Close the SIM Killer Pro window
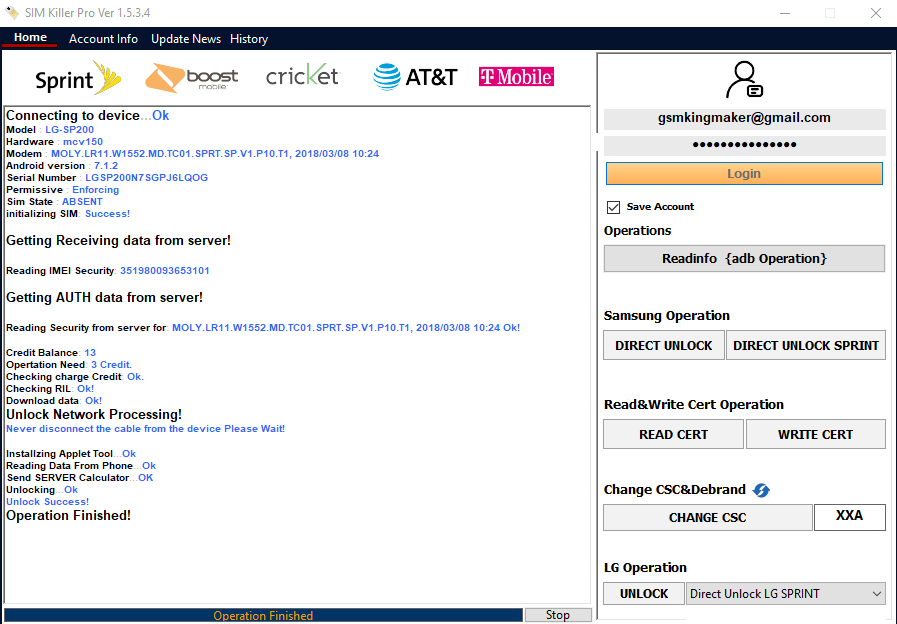 click(x=875, y=13)
